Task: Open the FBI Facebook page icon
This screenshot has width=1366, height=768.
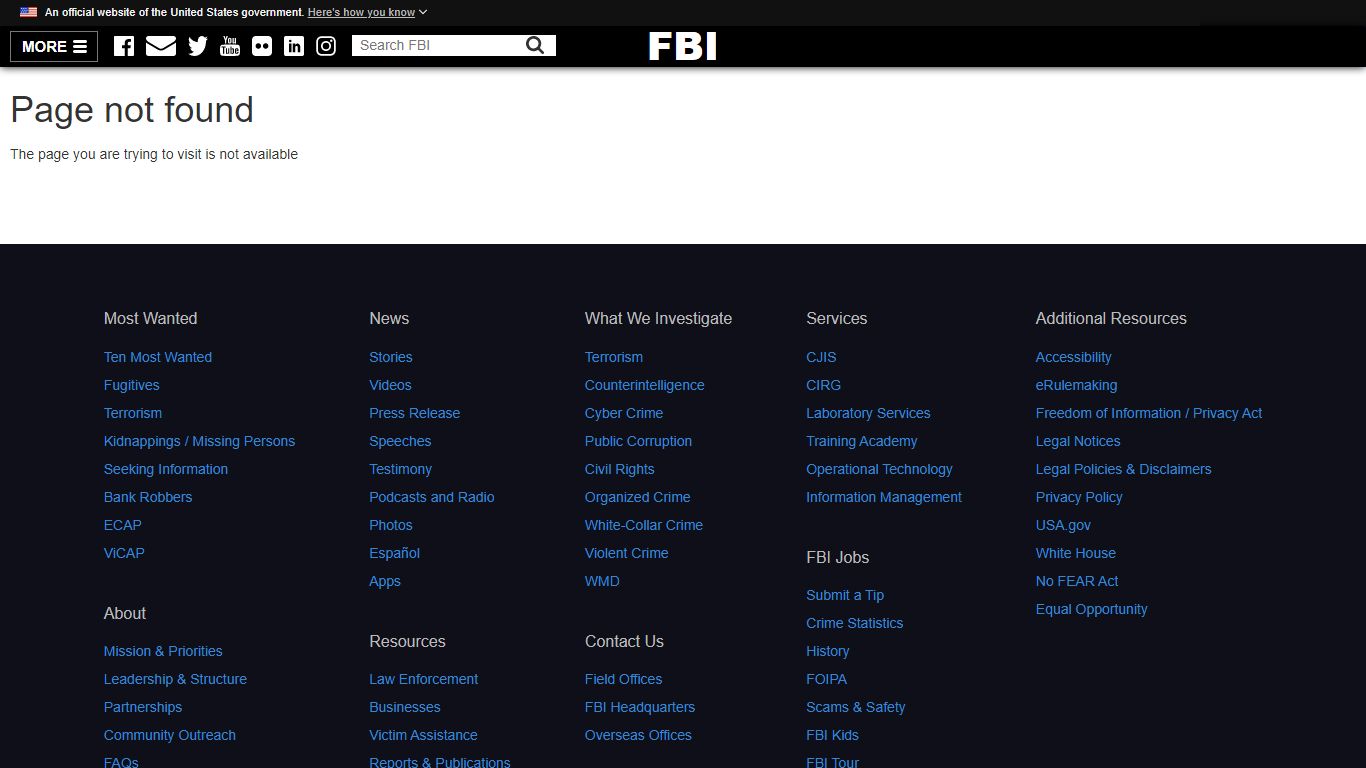Action: pos(124,46)
